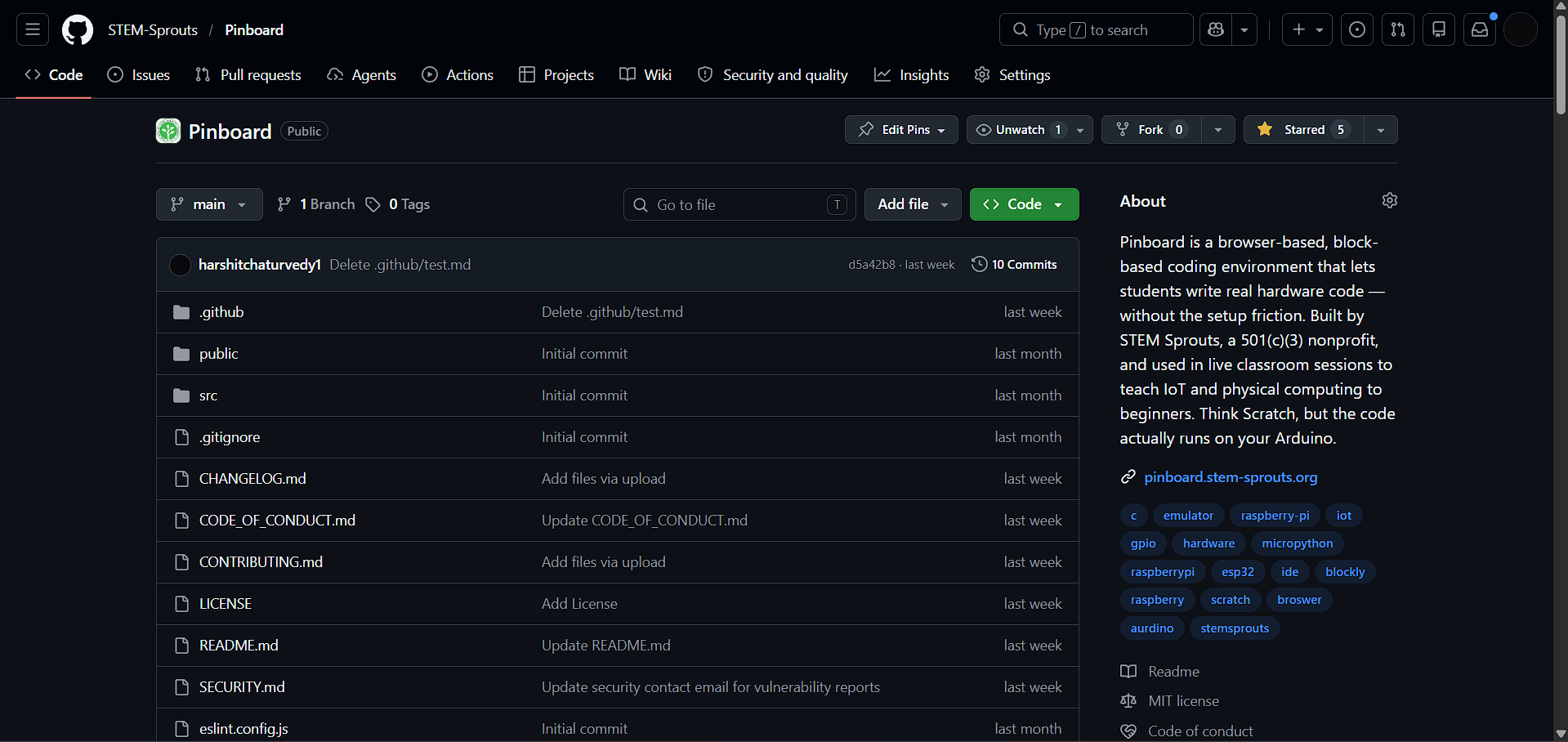Open the main branch selector dropdown
Image resolution: width=1568 pixels, height=742 pixels.
tap(209, 204)
